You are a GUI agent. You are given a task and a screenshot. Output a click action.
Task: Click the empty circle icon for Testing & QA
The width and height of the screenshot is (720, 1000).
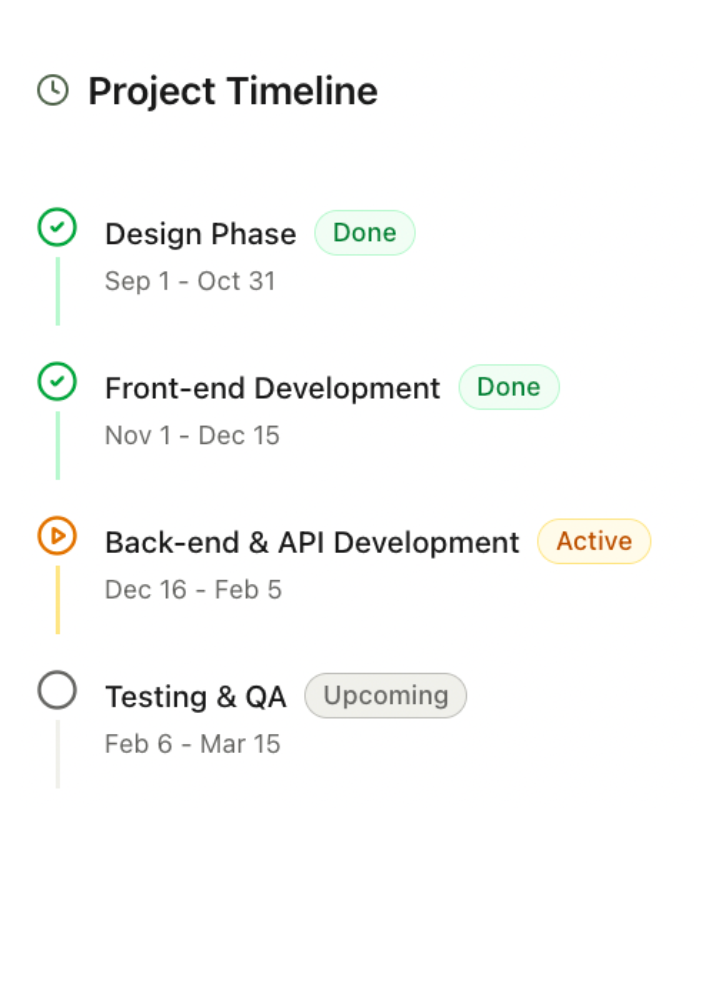point(57,690)
